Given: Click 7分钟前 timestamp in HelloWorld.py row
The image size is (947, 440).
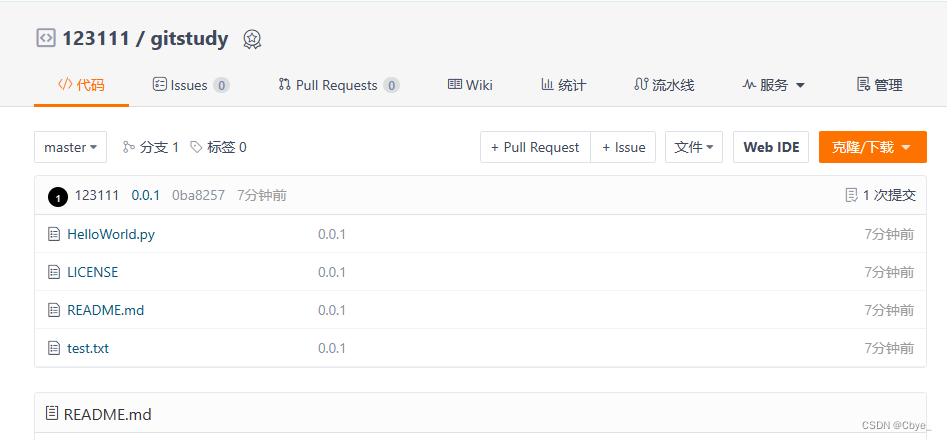Looking at the screenshot, I should [889, 234].
